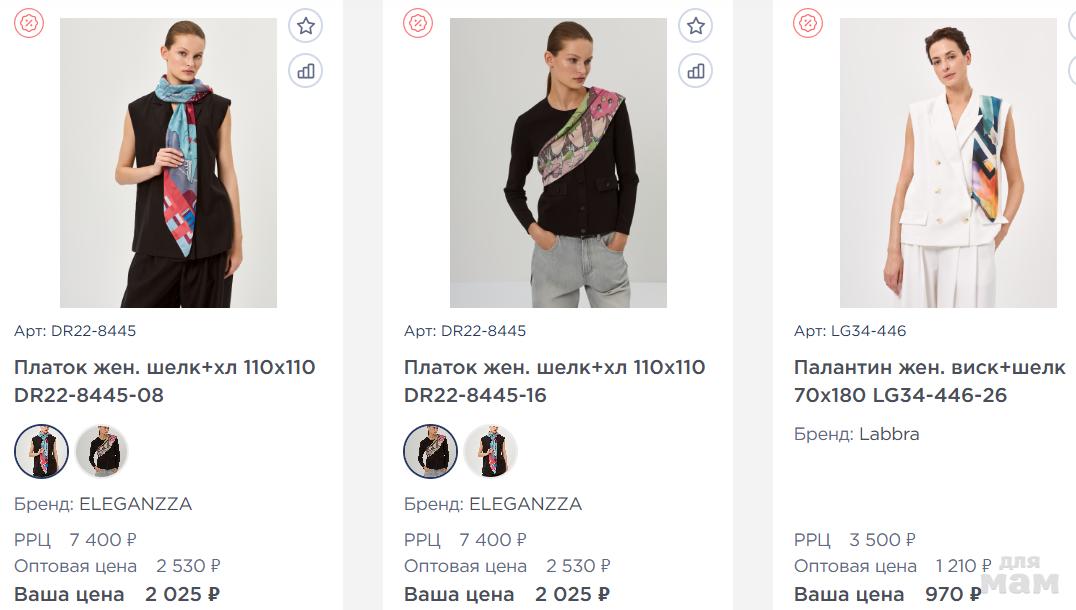Click compare chart icon on DR22-8445-08 scarf
This screenshot has width=1076, height=610.
point(306,70)
